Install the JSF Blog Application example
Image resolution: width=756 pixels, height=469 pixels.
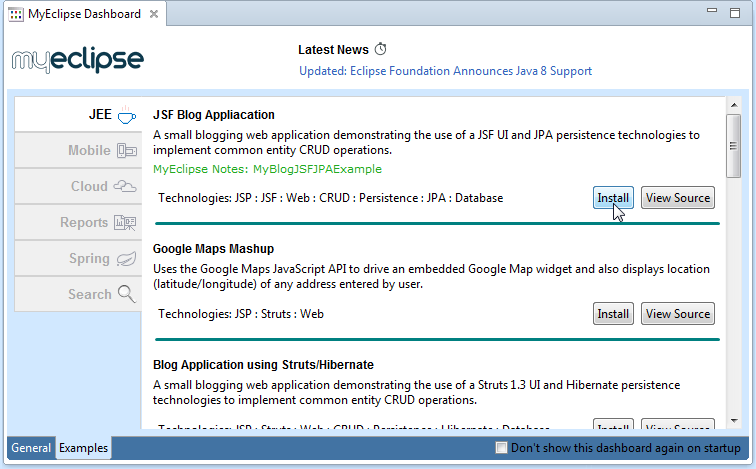click(x=613, y=198)
